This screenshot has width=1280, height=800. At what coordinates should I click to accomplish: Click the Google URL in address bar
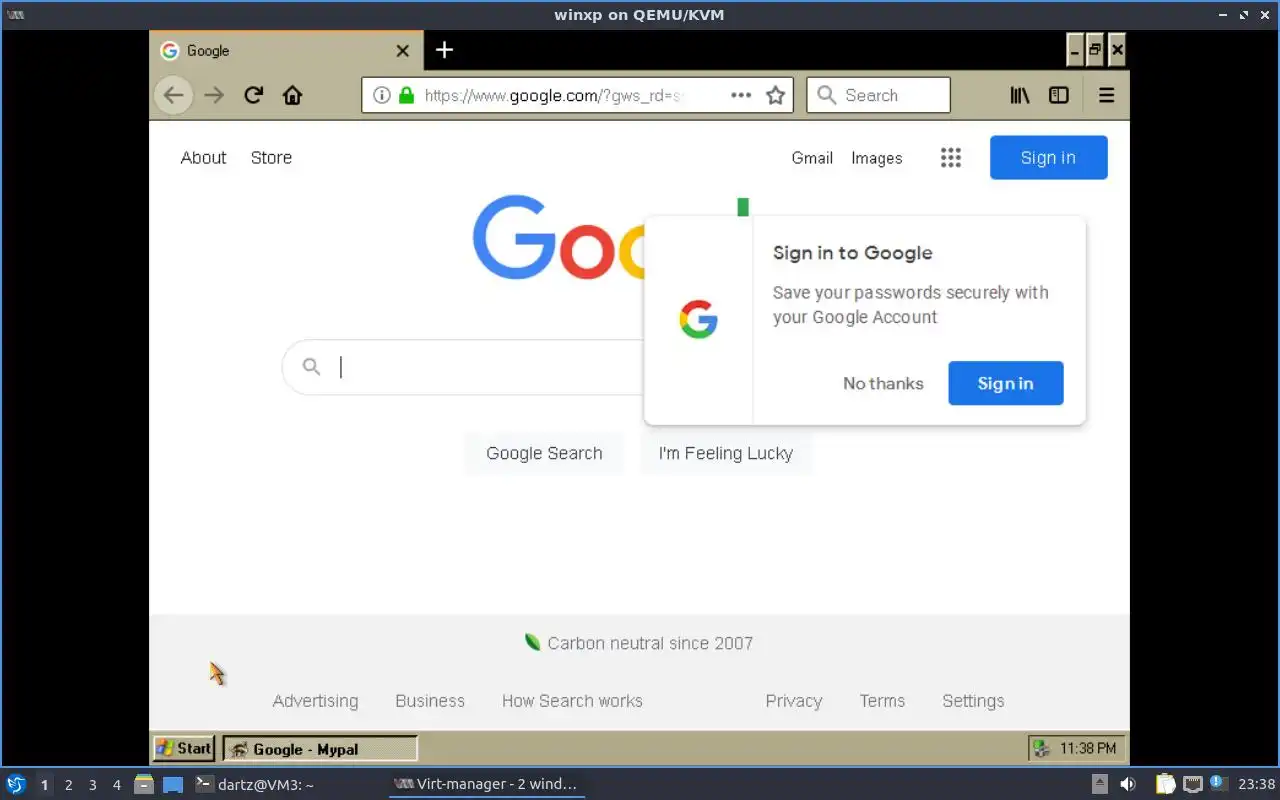[554, 95]
